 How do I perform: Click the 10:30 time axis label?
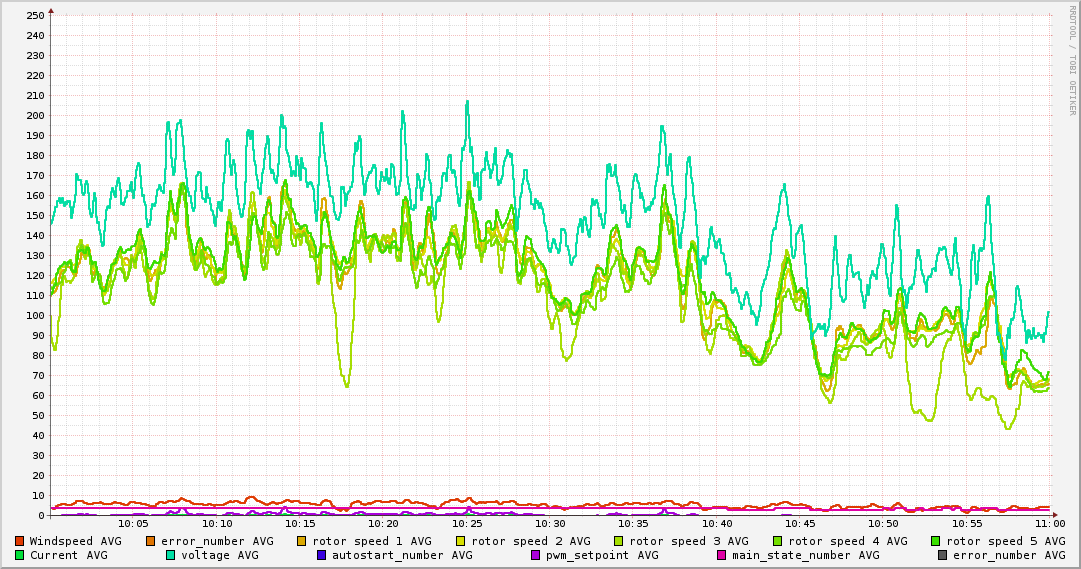(x=550, y=524)
